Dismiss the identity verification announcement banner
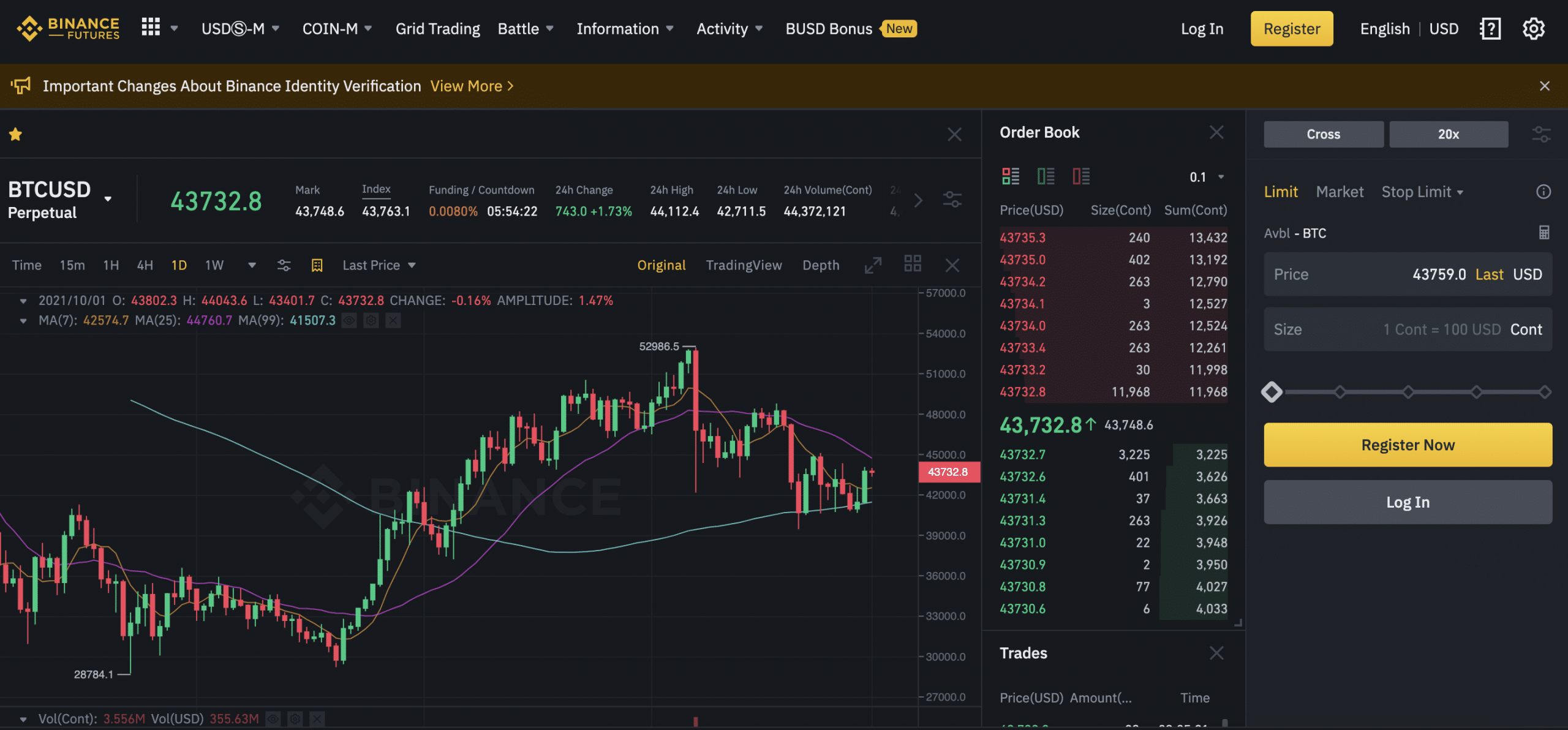1568x730 pixels. [x=1545, y=86]
